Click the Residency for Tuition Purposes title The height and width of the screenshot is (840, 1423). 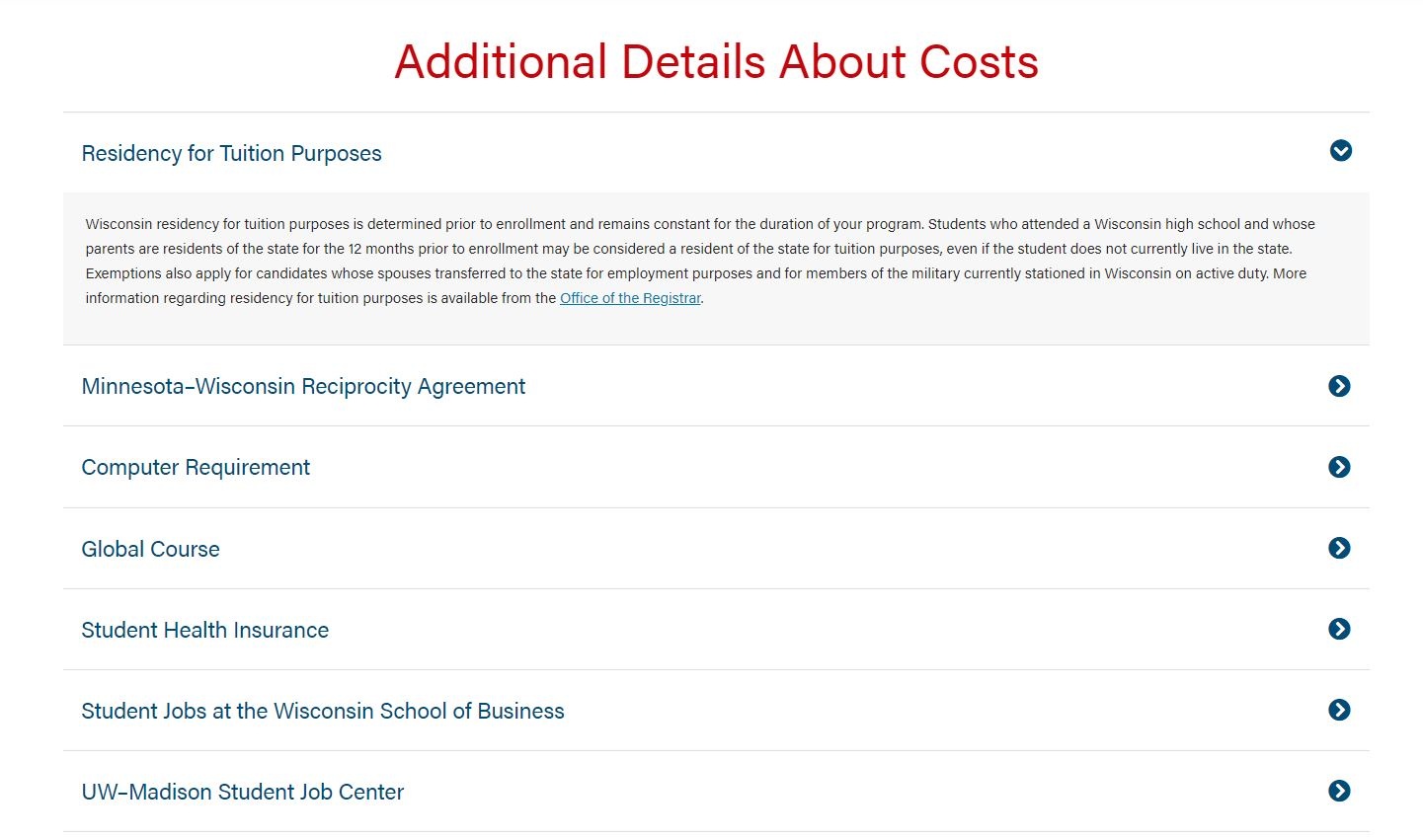[231, 153]
